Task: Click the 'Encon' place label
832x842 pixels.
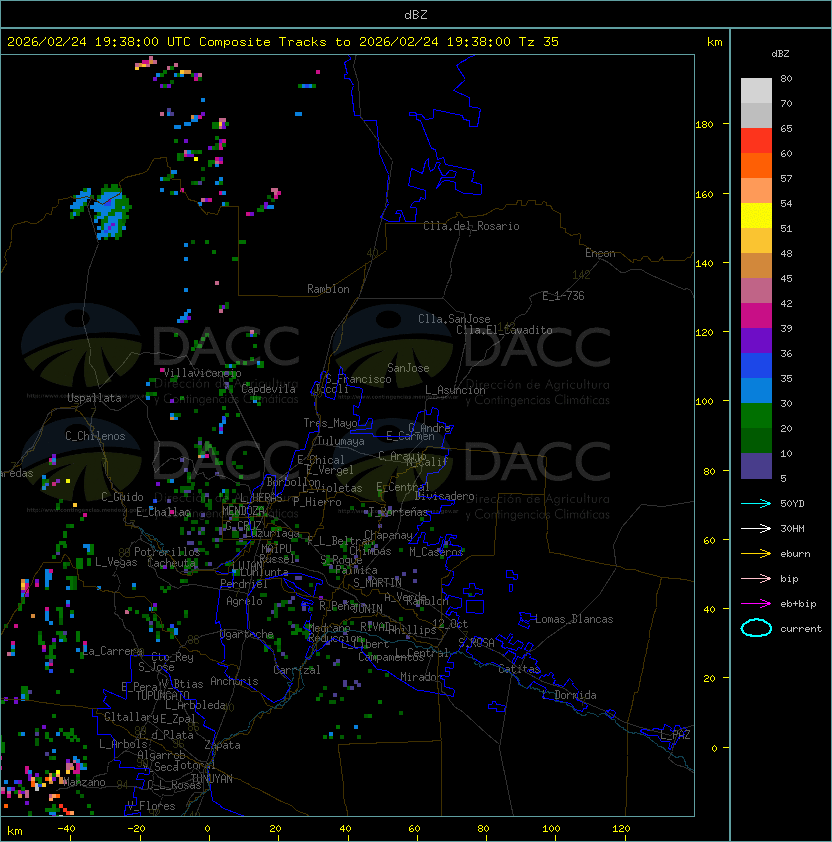Action: click(600, 253)
